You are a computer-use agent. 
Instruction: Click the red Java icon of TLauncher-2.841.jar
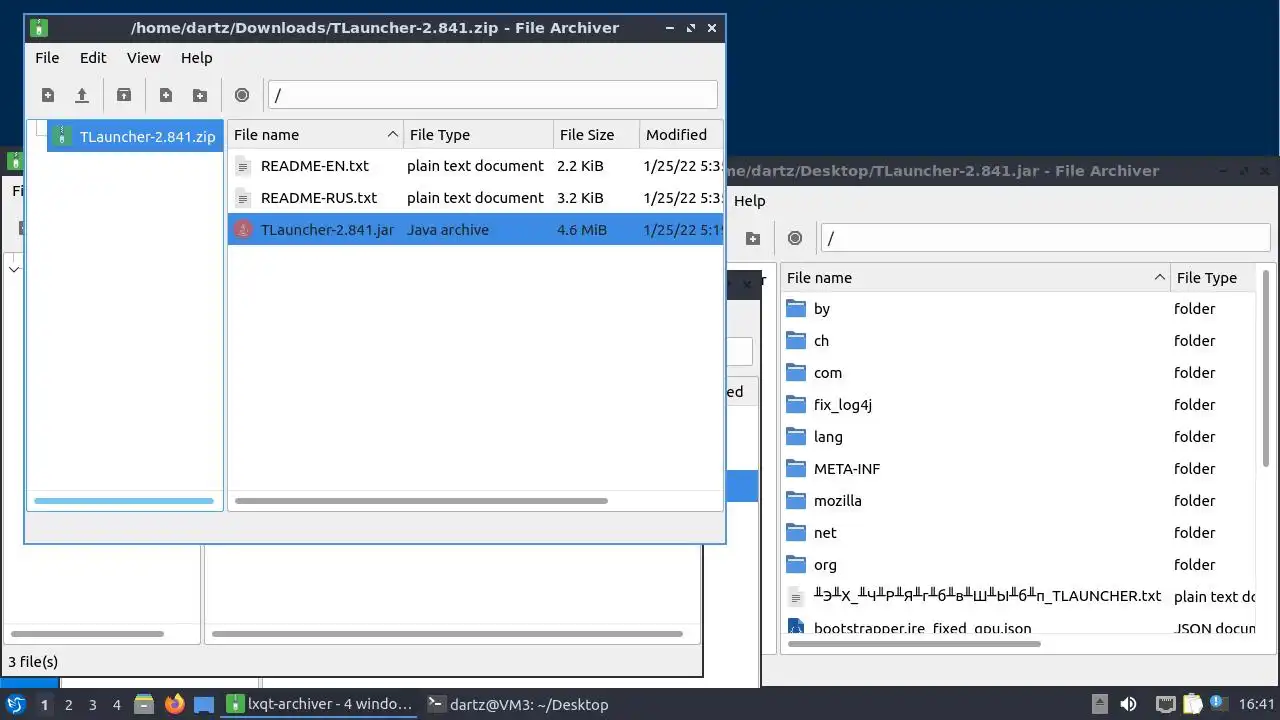(242, 230)
